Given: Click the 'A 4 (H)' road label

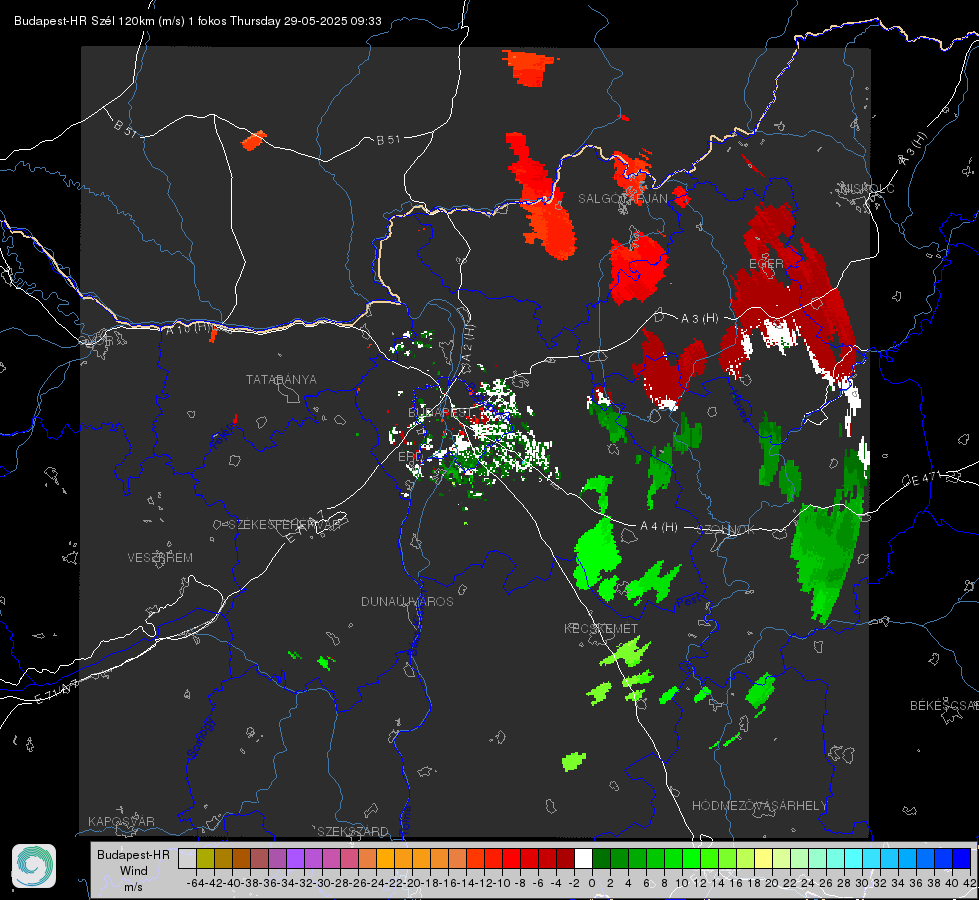Looking at the screenshot, I should point(659,527).
